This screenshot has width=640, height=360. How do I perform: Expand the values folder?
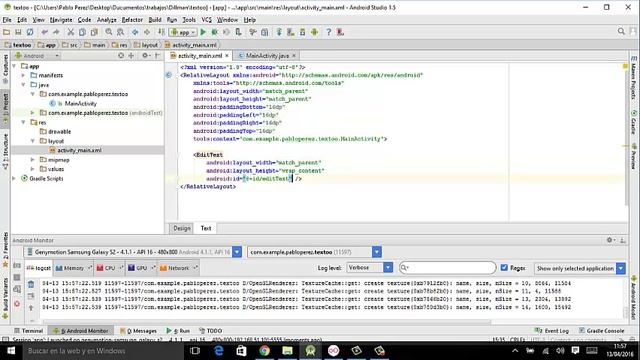tap(33, 169)
